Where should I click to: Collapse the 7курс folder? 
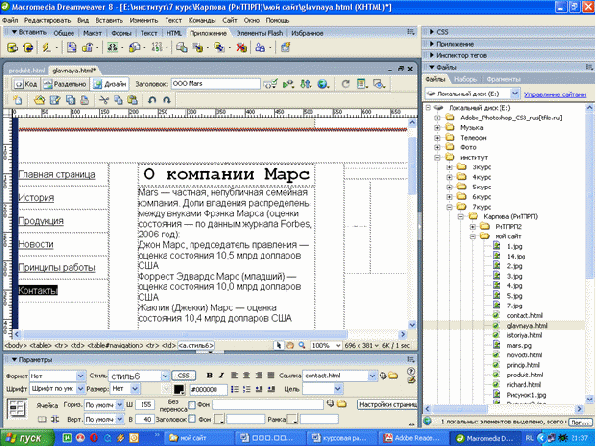click(x=450, y=207)
